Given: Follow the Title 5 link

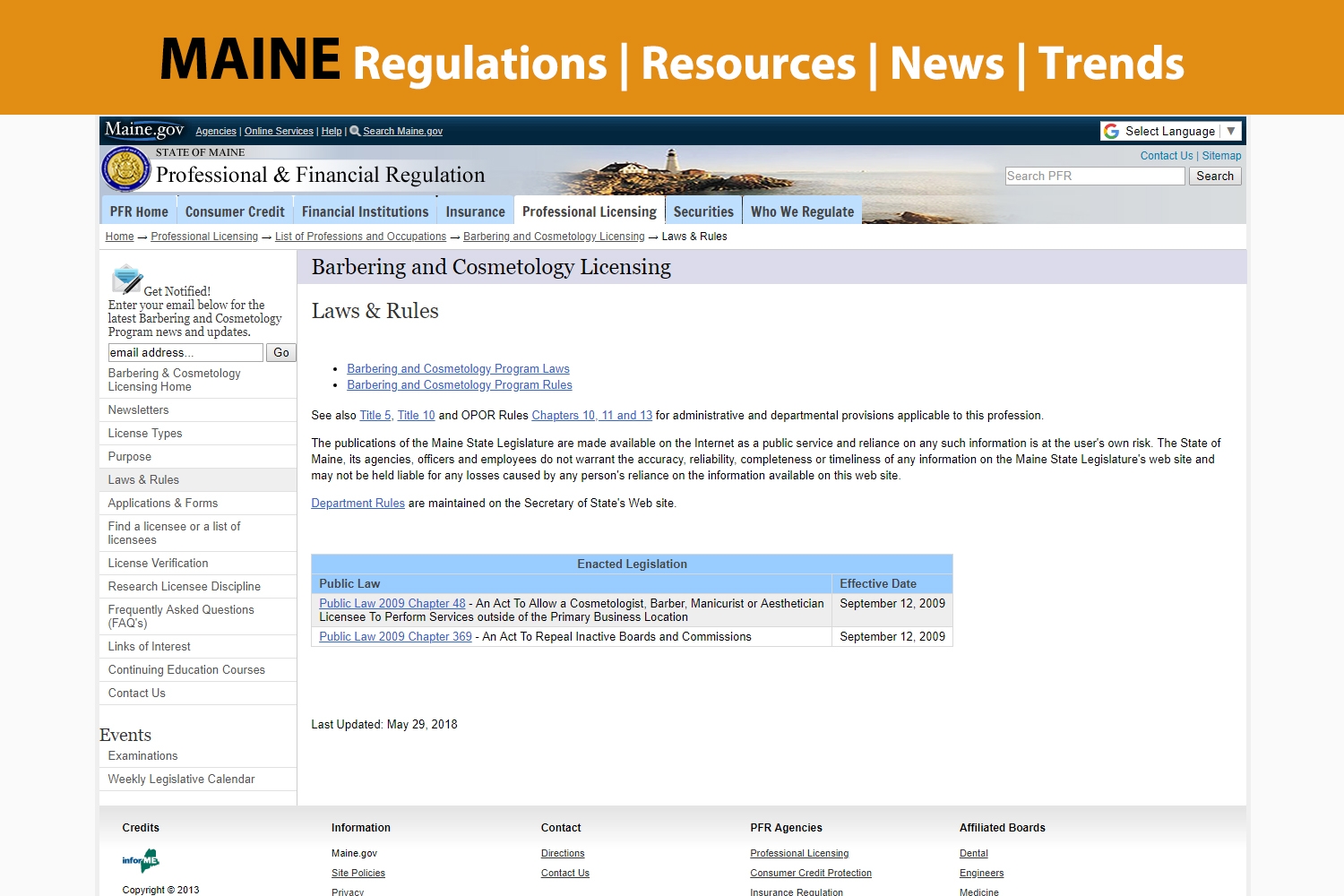Looking at the screenshot, I should (x=375, y=415).
